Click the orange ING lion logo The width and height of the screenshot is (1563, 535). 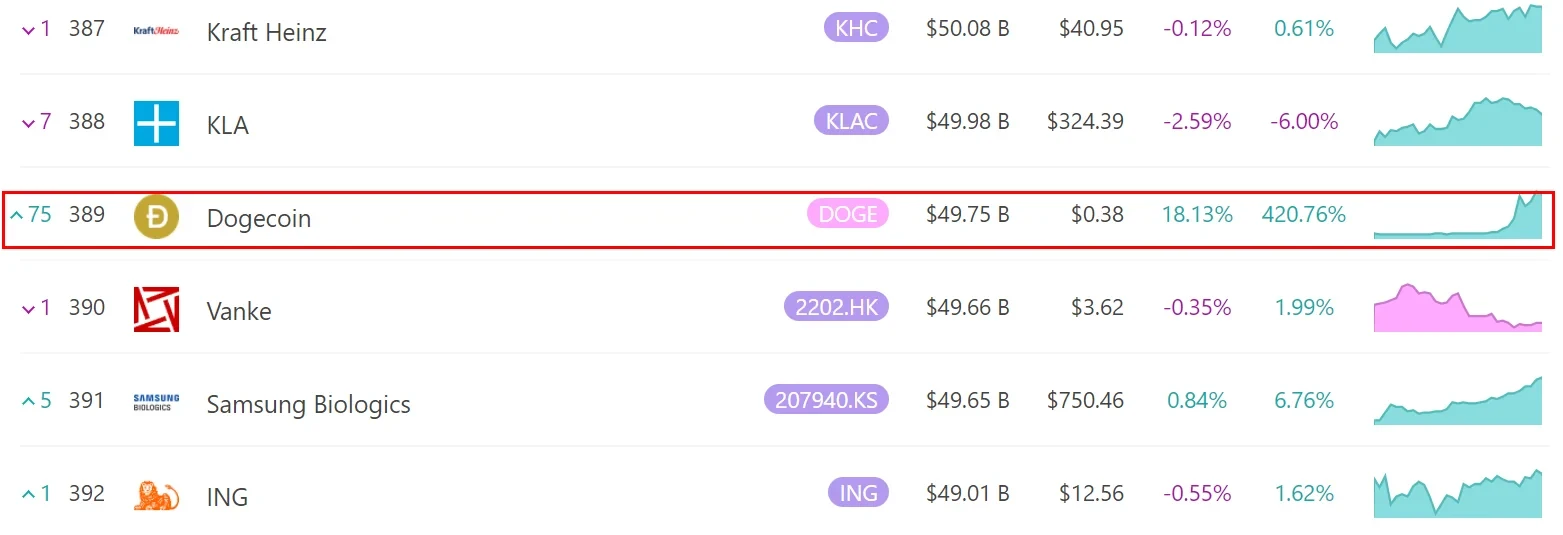point(156,496)
